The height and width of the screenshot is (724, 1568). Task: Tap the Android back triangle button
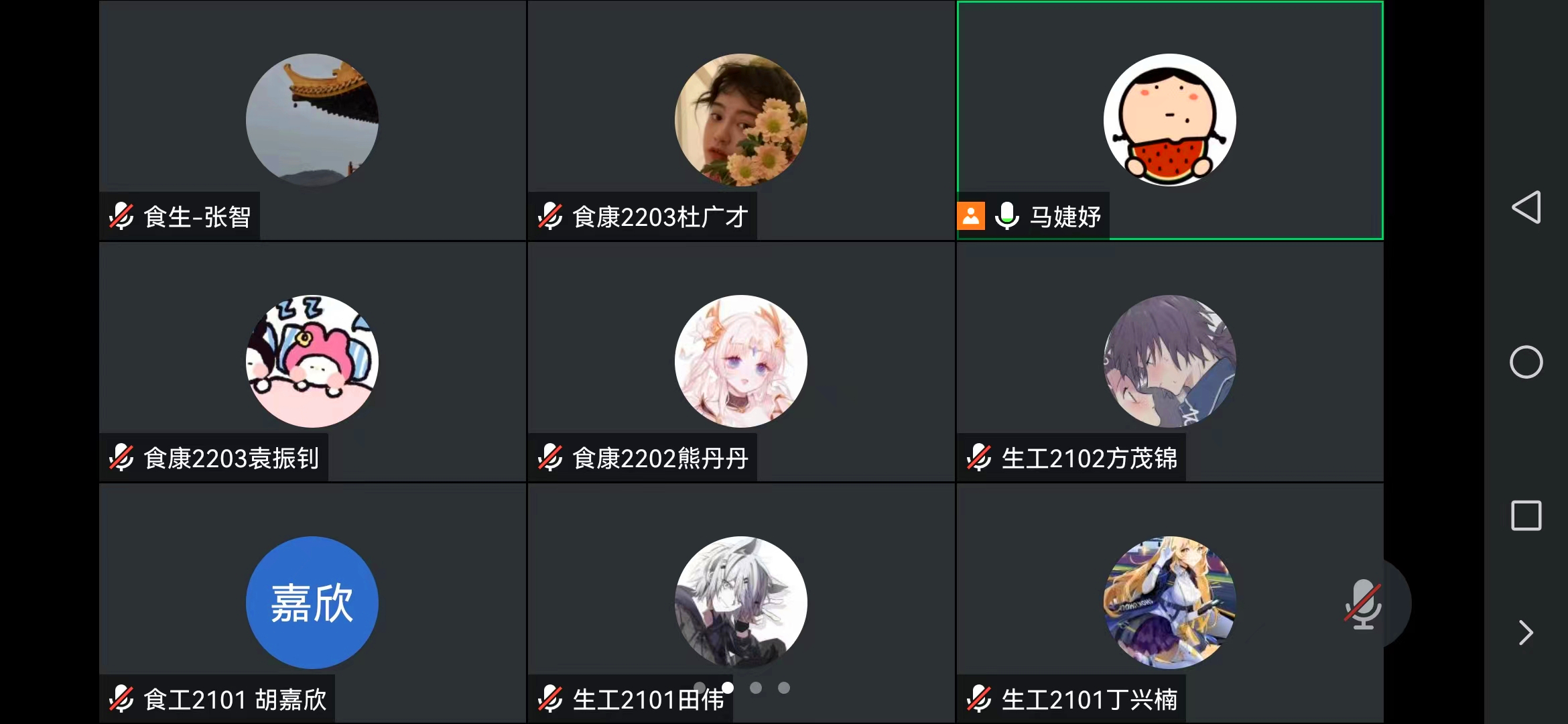coord(1526,207)
